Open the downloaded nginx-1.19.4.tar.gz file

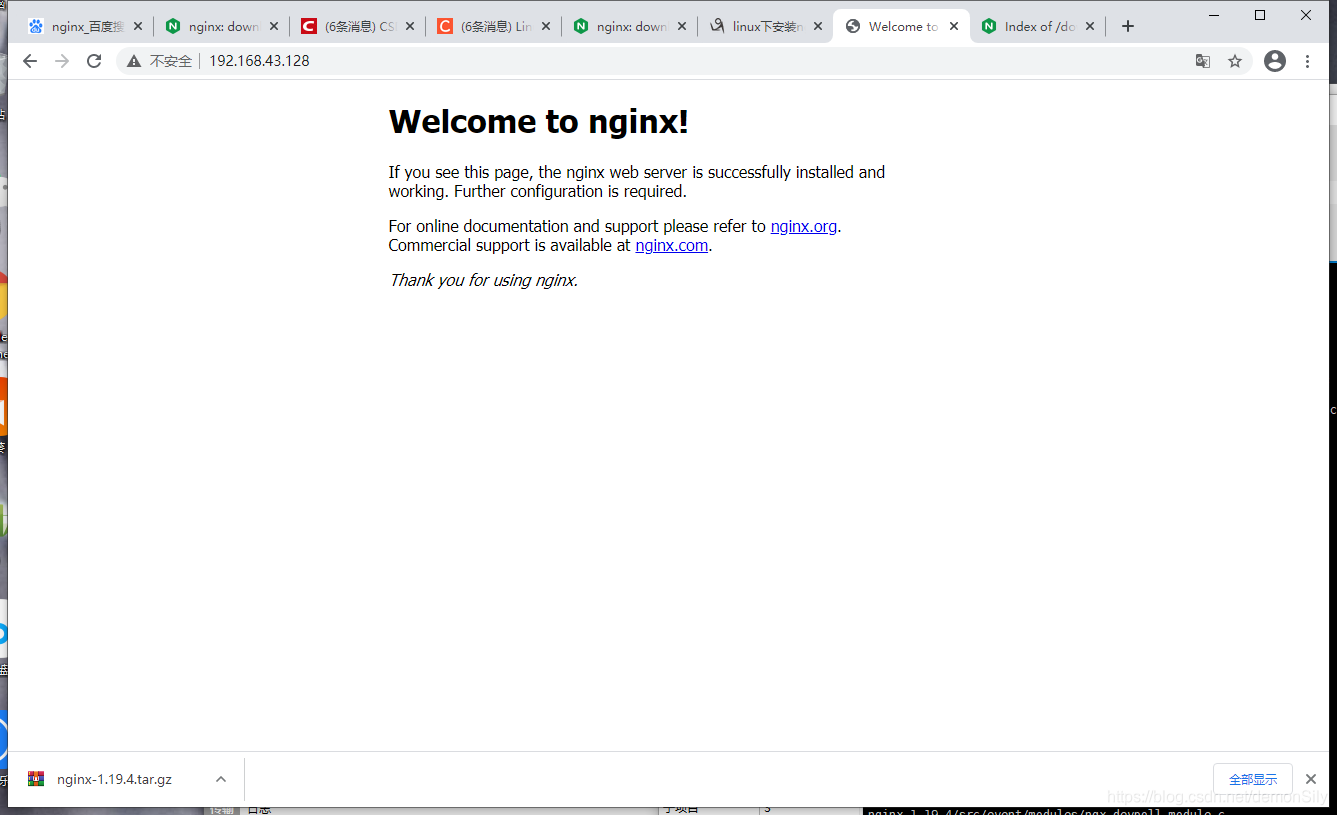coord(114,779)
